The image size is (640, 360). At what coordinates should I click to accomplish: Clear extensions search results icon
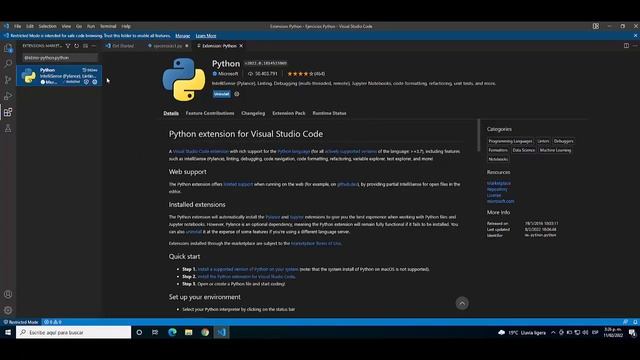[x=85, y=46]
